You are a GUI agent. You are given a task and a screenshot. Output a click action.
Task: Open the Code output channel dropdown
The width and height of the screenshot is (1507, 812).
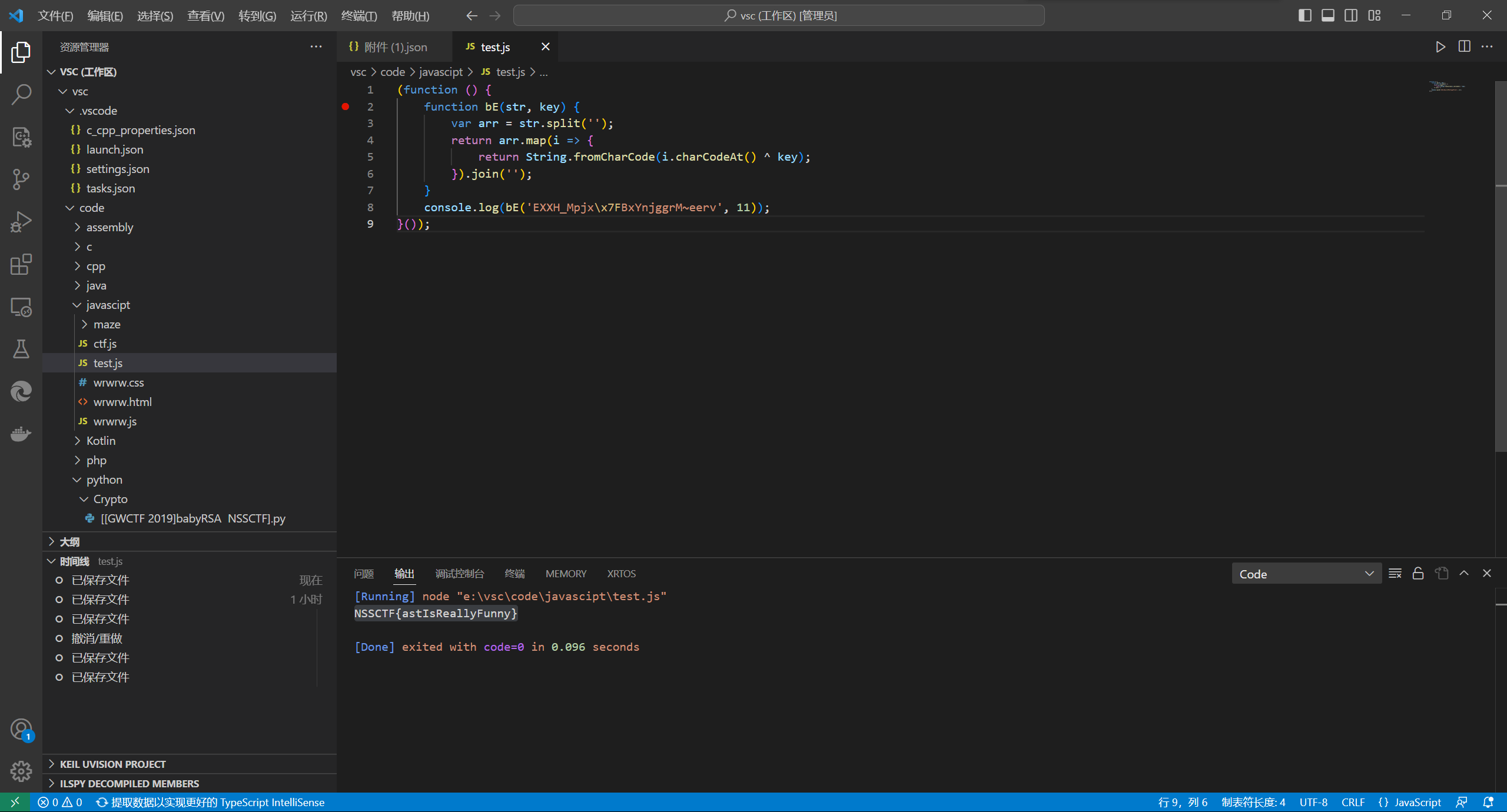point(1306,574)
